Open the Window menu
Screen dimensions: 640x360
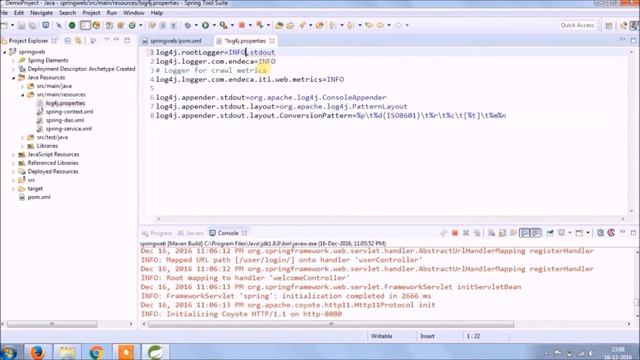tap(133, 13)
